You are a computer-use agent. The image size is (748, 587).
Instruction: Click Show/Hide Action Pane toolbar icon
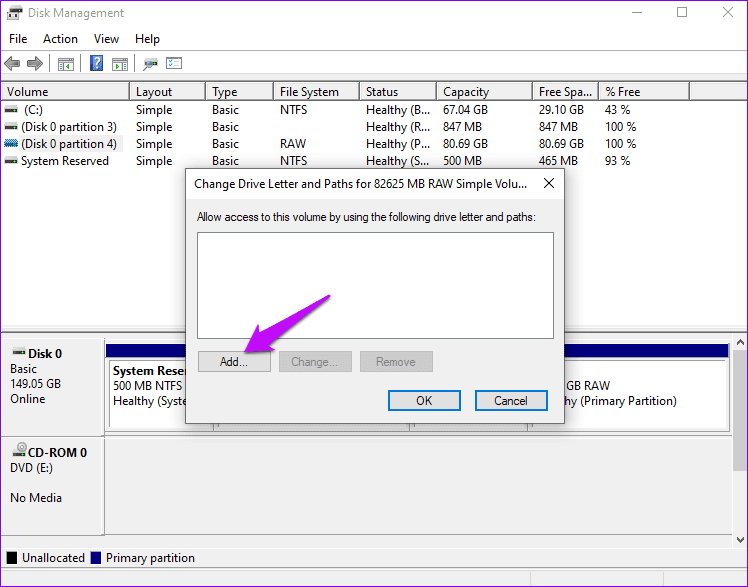pos(120,64)
